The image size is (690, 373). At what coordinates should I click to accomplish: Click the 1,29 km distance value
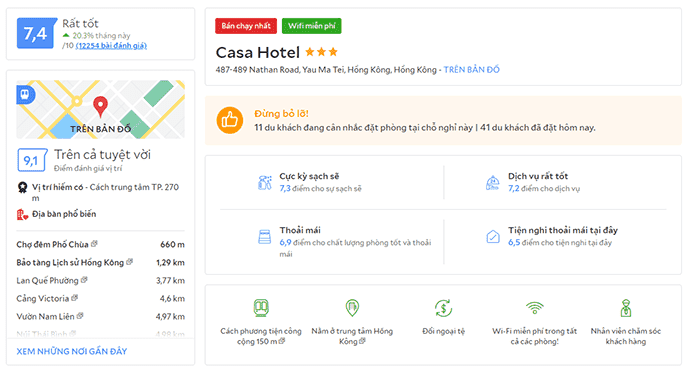[170, 263]
